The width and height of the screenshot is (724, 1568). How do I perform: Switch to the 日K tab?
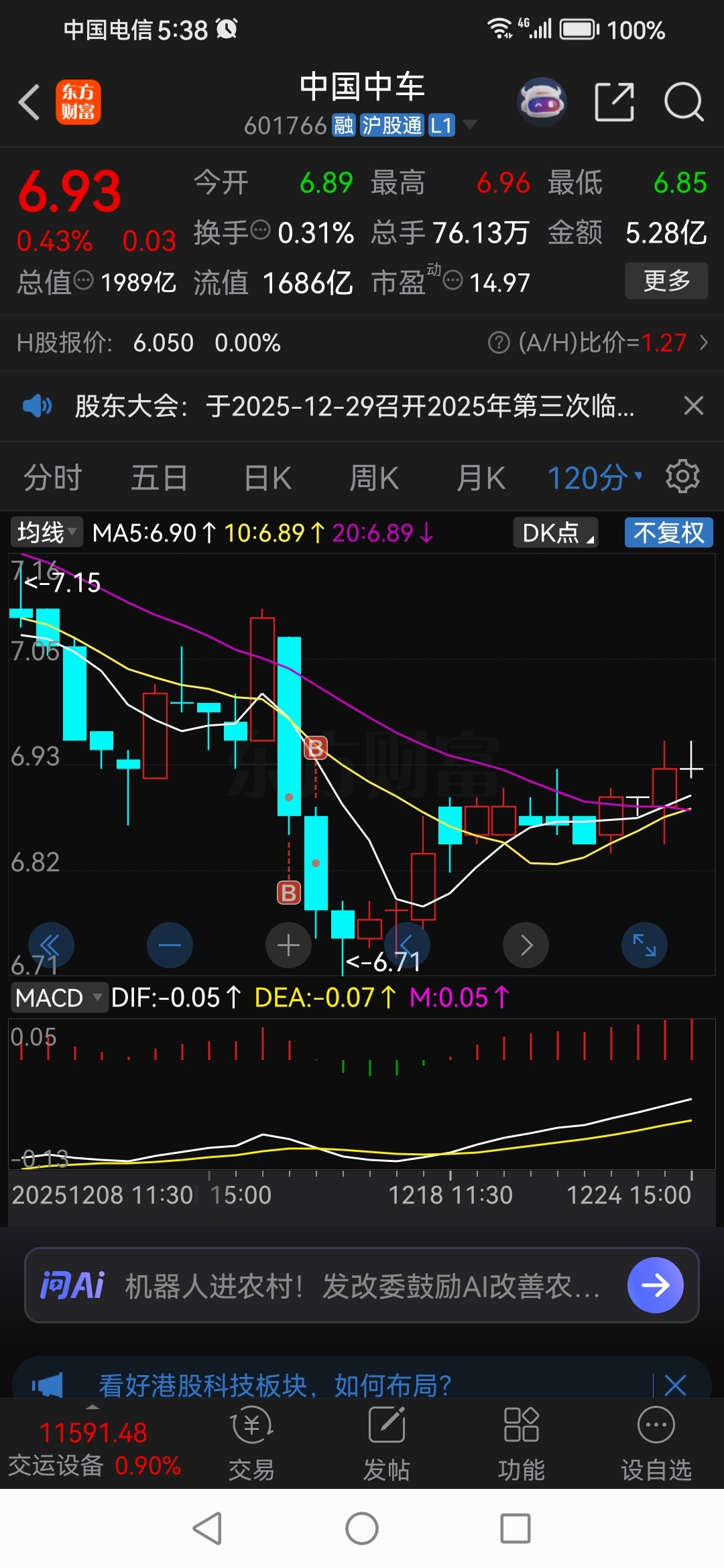(x=267, y=478)
